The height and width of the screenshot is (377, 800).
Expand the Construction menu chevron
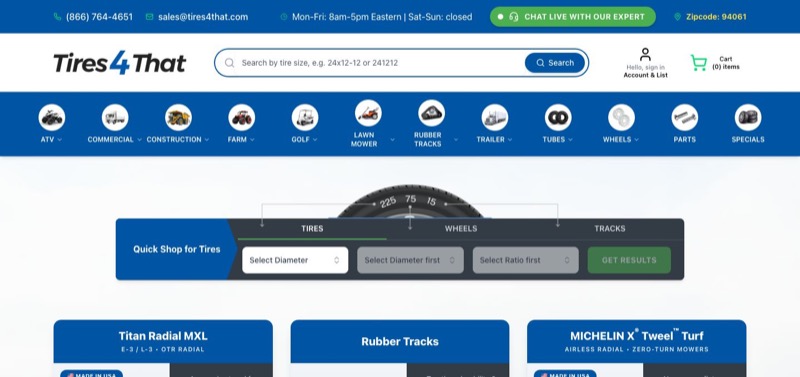pyautogui.click(x=207, y=140)
